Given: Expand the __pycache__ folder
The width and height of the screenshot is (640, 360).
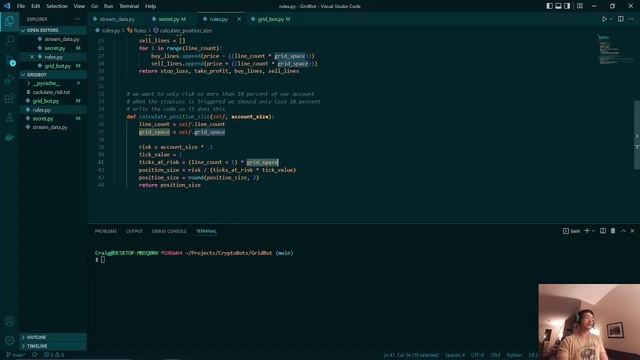Looking at the screenshot, I should click(53, 83).
